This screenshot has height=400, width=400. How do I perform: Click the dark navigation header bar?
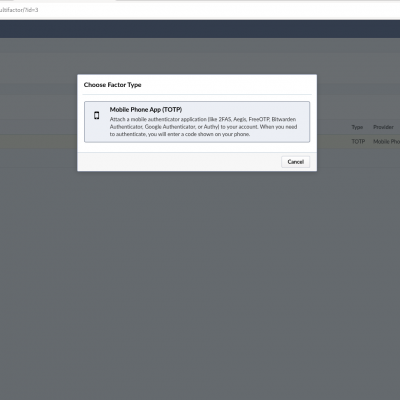[x=200, y=29]
